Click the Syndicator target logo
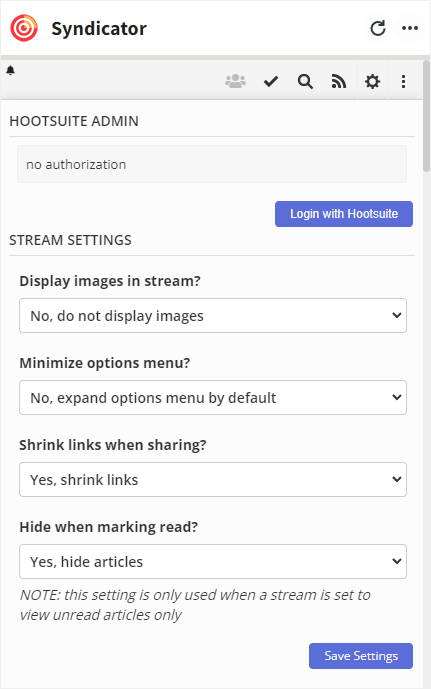The image size is (431, 689). tap(24, 28)
